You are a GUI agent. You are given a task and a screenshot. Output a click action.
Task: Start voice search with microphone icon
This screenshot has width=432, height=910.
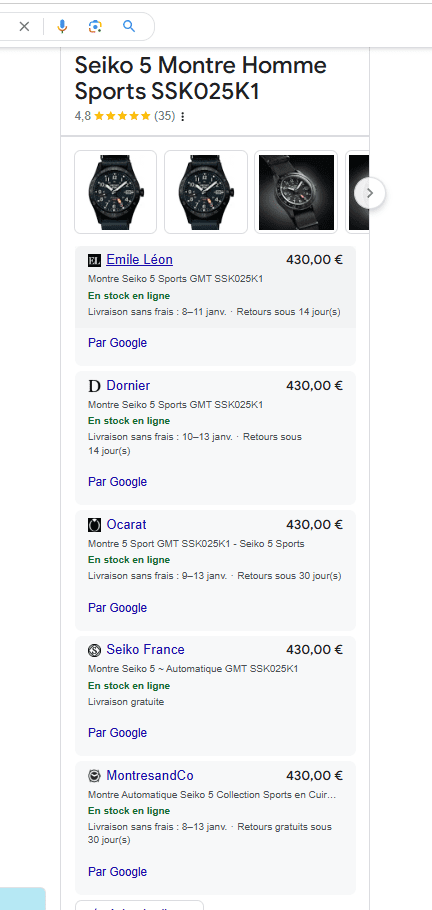[62, 26]
